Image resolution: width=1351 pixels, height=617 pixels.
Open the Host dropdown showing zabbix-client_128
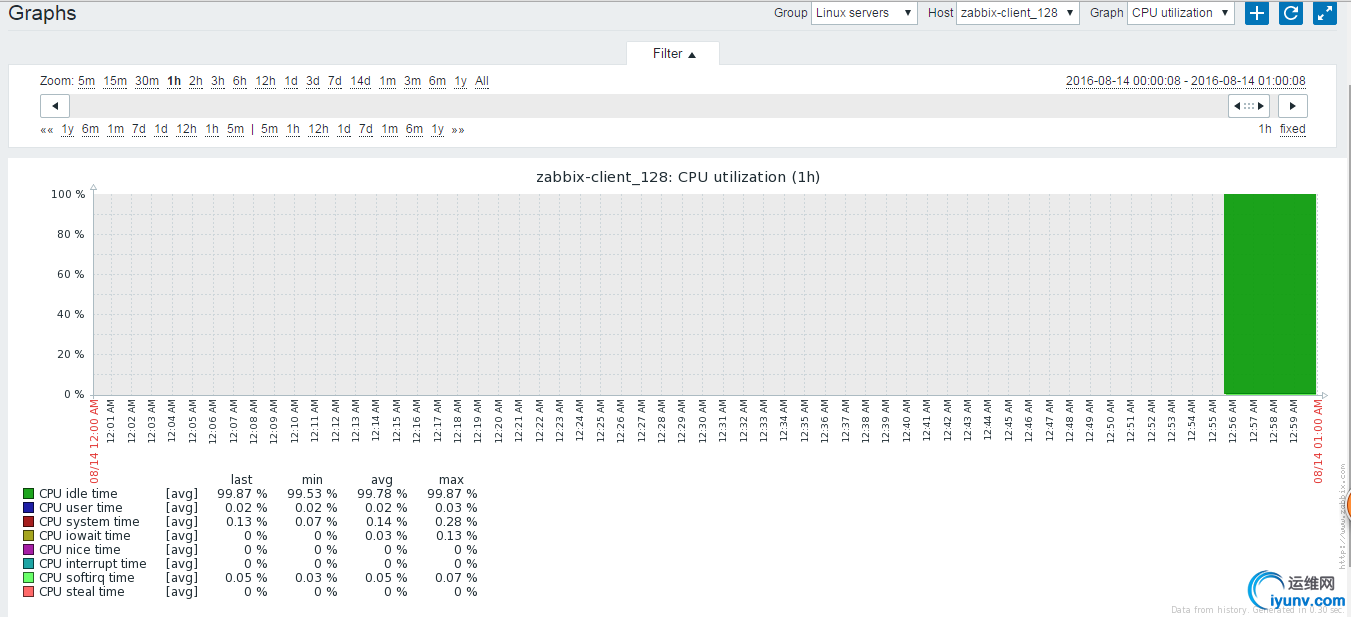click(1018, 13)
